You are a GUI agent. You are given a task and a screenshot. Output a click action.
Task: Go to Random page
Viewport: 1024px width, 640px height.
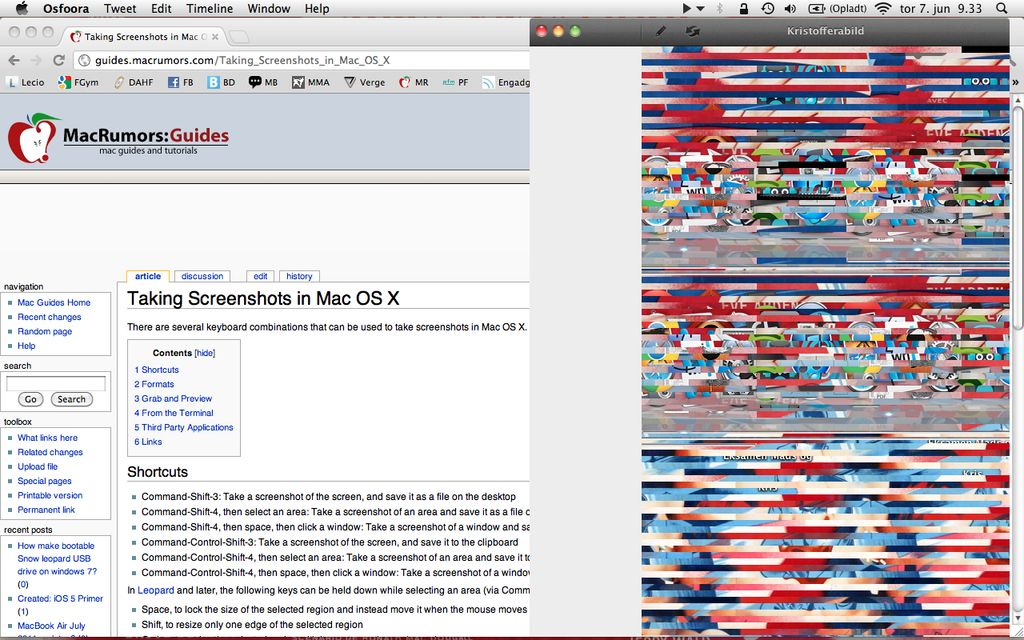pyautogui.click(x=44, y=331)
